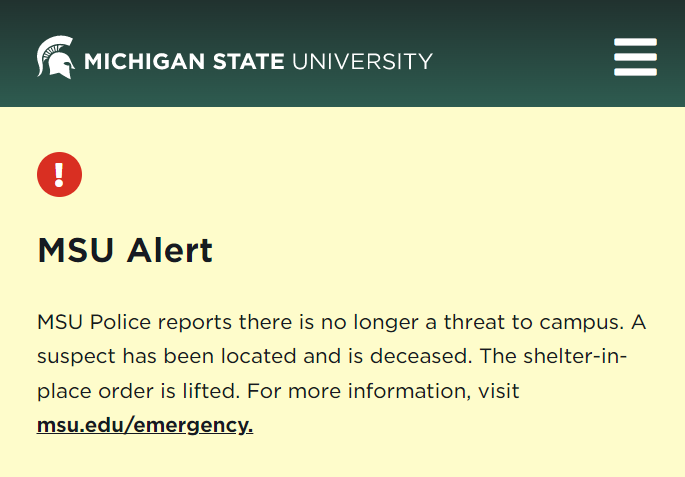Visit the msu.edu/emergency link
The height and width of the screenshot is (477, 685).
pyautogui.click(x=145, y=425)
